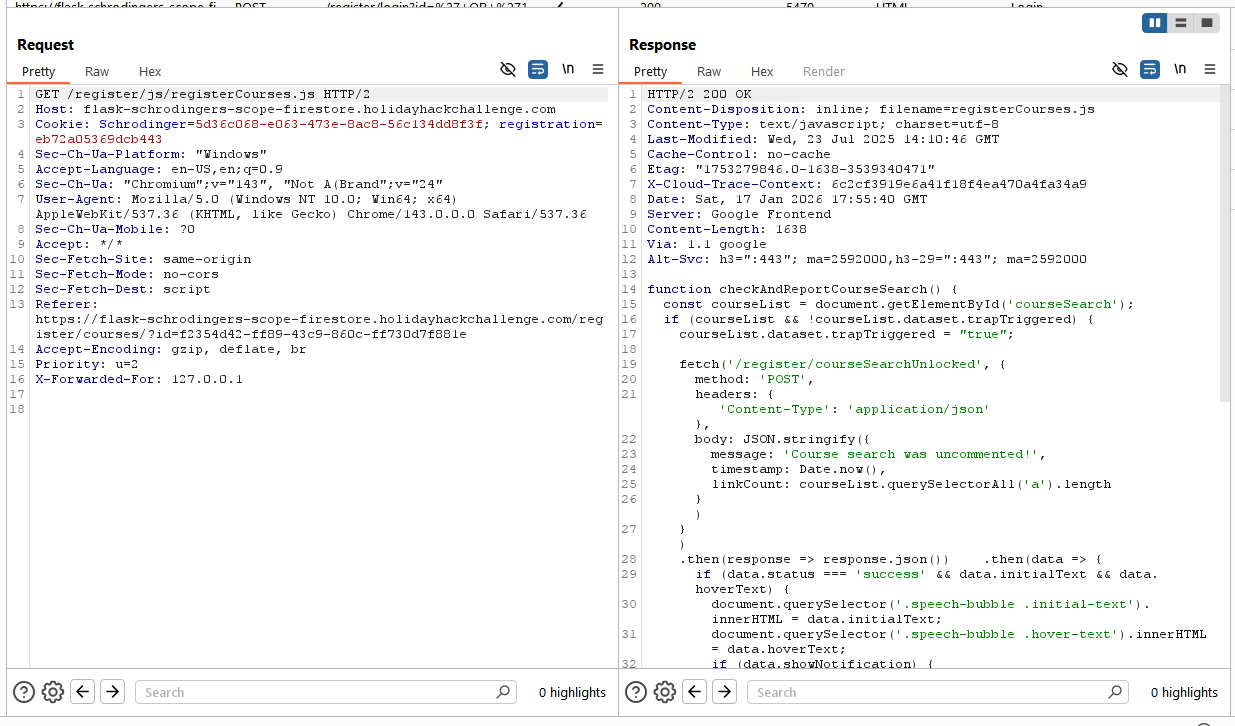This screenshot has width=1235, height=726.
Task: Click 'Course search was uncommented!' message line
Action: (879, 454)
